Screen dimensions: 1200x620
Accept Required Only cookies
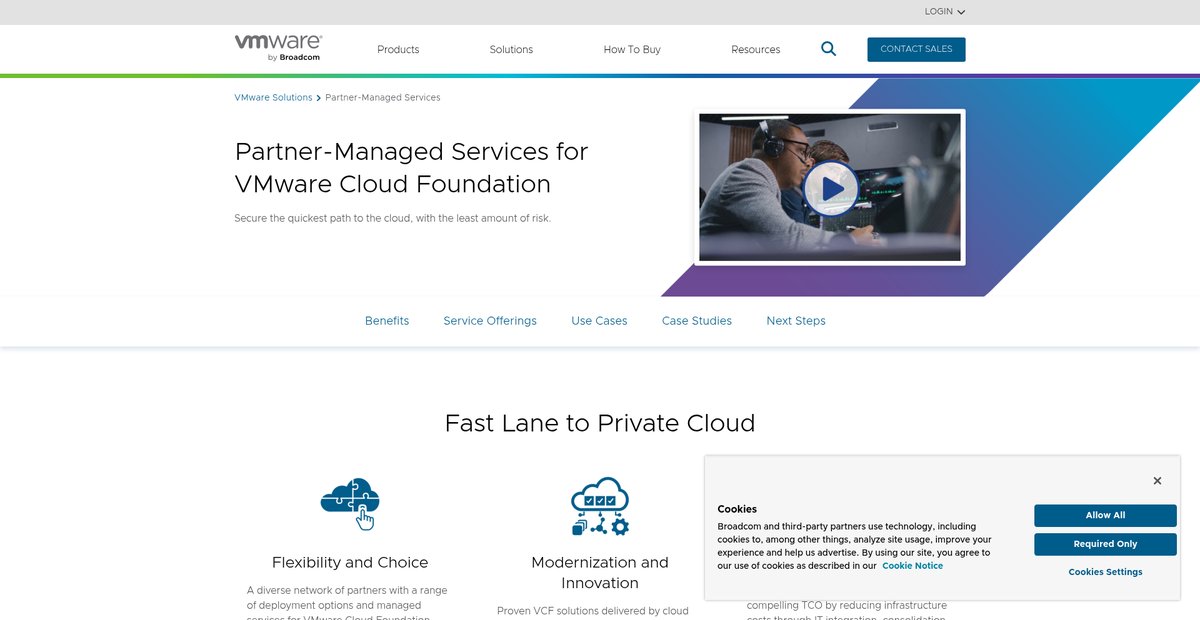coord(1105,544)
